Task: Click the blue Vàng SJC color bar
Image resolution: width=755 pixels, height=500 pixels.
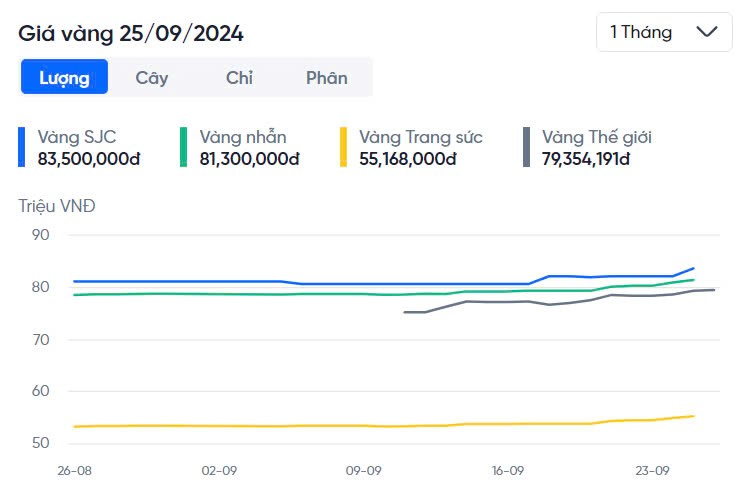Action: [22, 147]
